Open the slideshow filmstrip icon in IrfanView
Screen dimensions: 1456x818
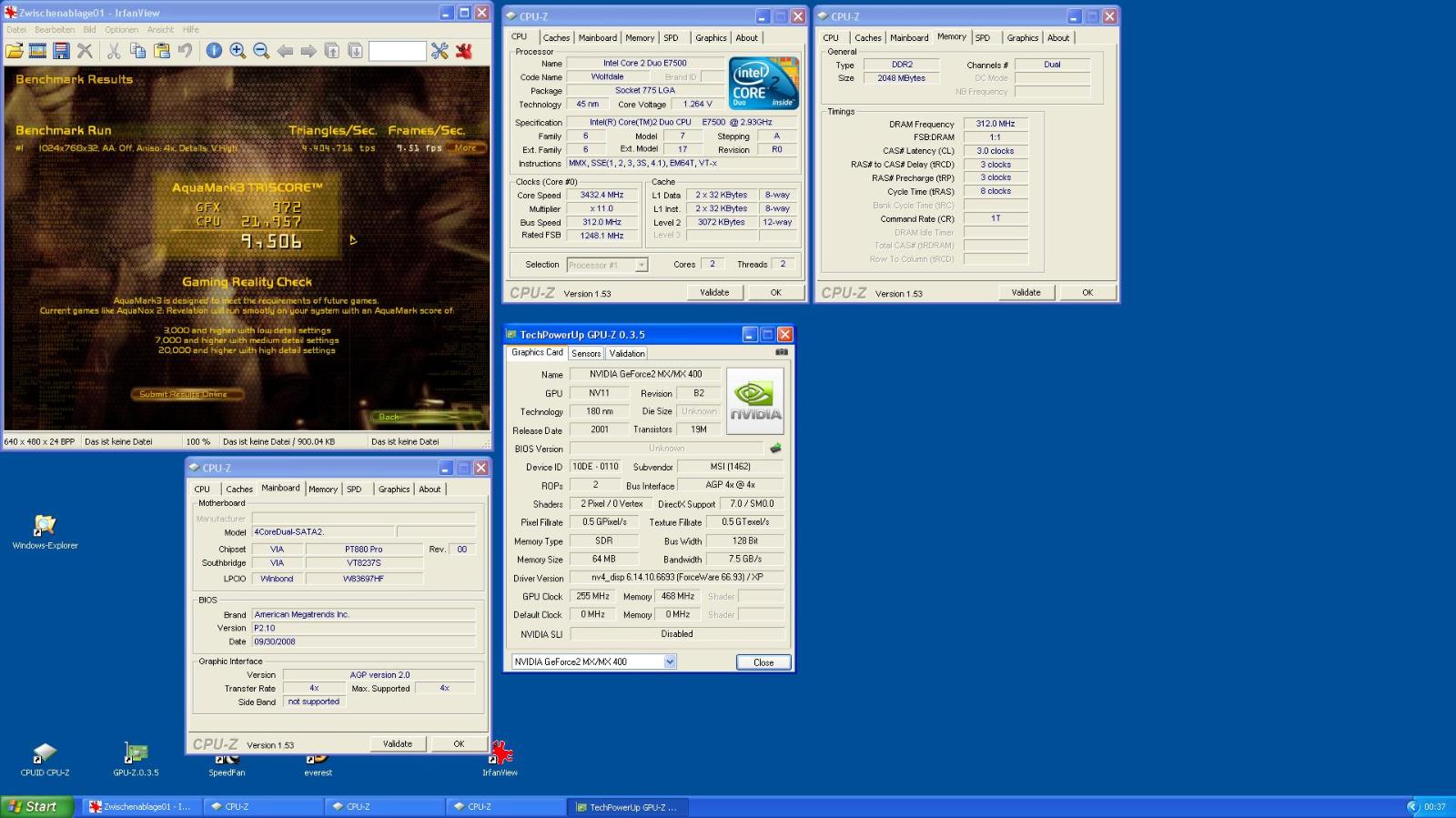[37, 51]
